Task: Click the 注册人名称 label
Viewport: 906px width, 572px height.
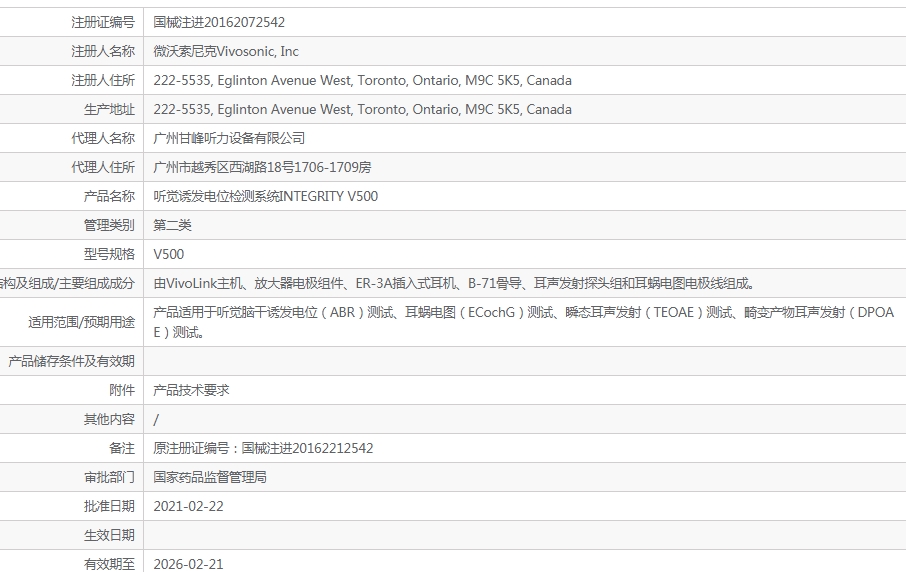Action: point(103,51)
